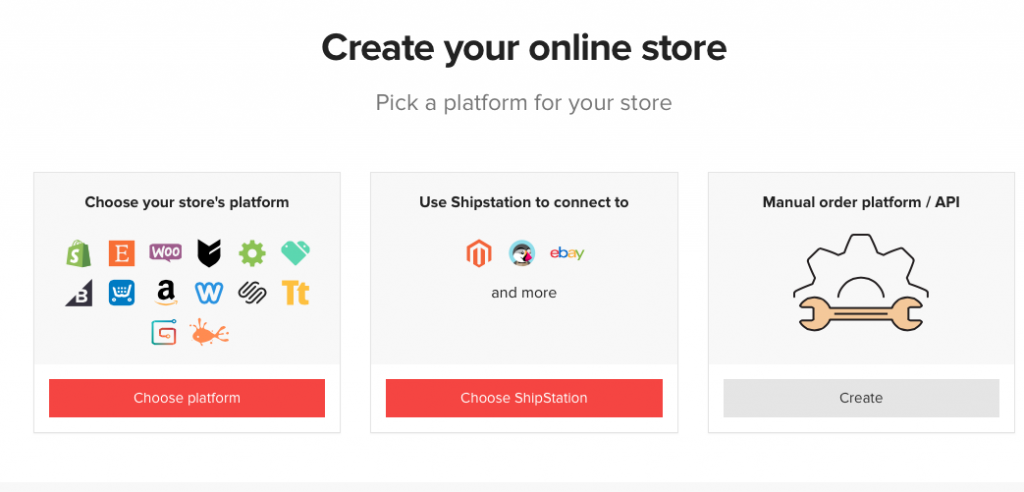Click the Weebly W icon
This screenshot has height=492, width=1024.
(208, 292)
